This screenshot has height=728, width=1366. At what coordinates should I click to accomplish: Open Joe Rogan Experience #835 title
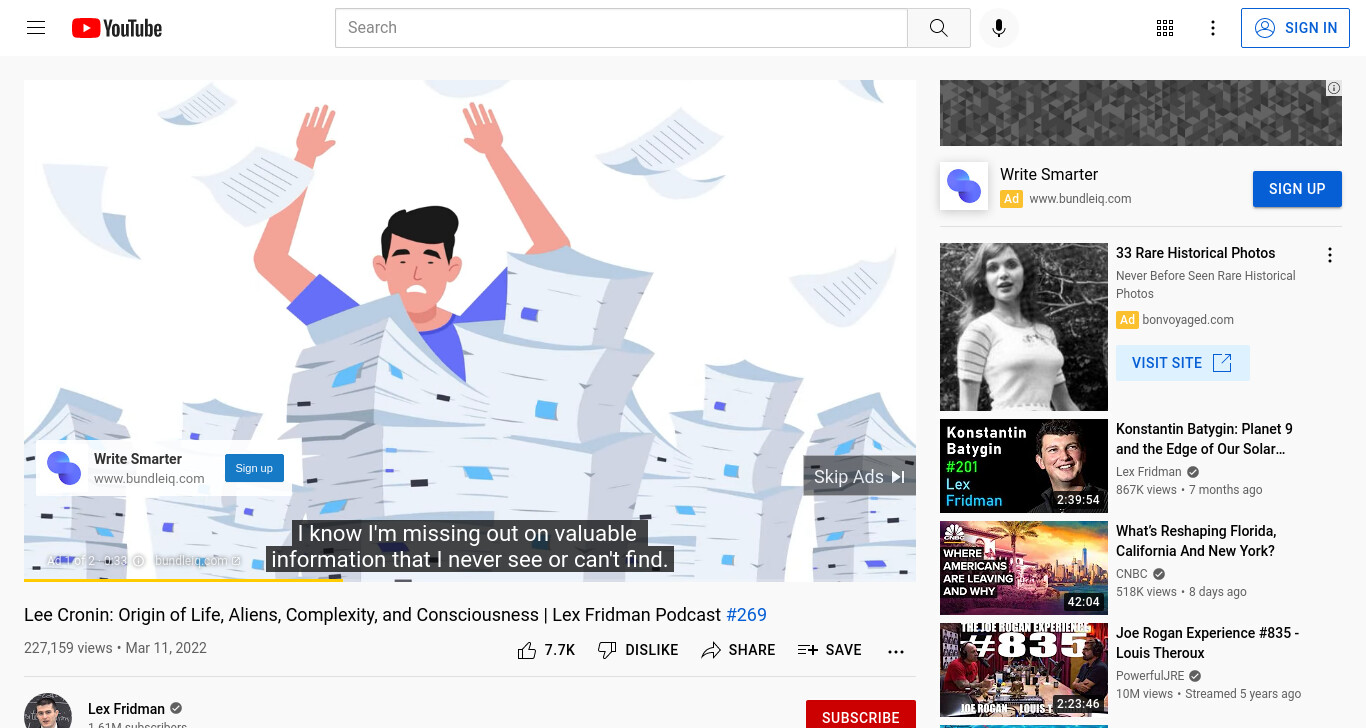pyautogui.click(x=1207, y=643)
